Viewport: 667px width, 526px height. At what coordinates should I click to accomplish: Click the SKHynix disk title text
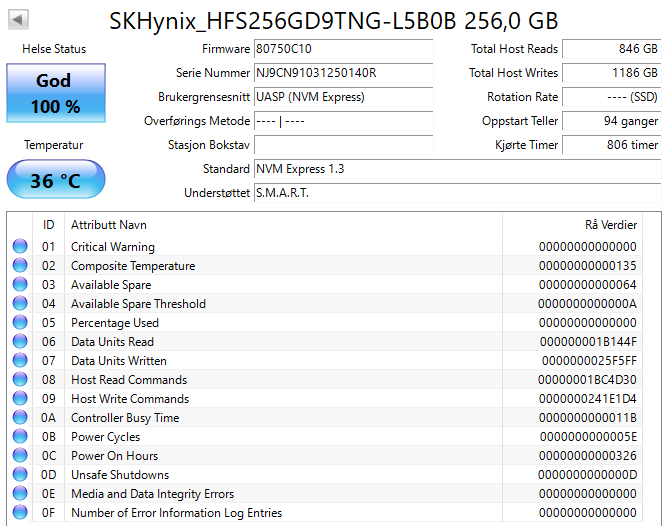333,20
